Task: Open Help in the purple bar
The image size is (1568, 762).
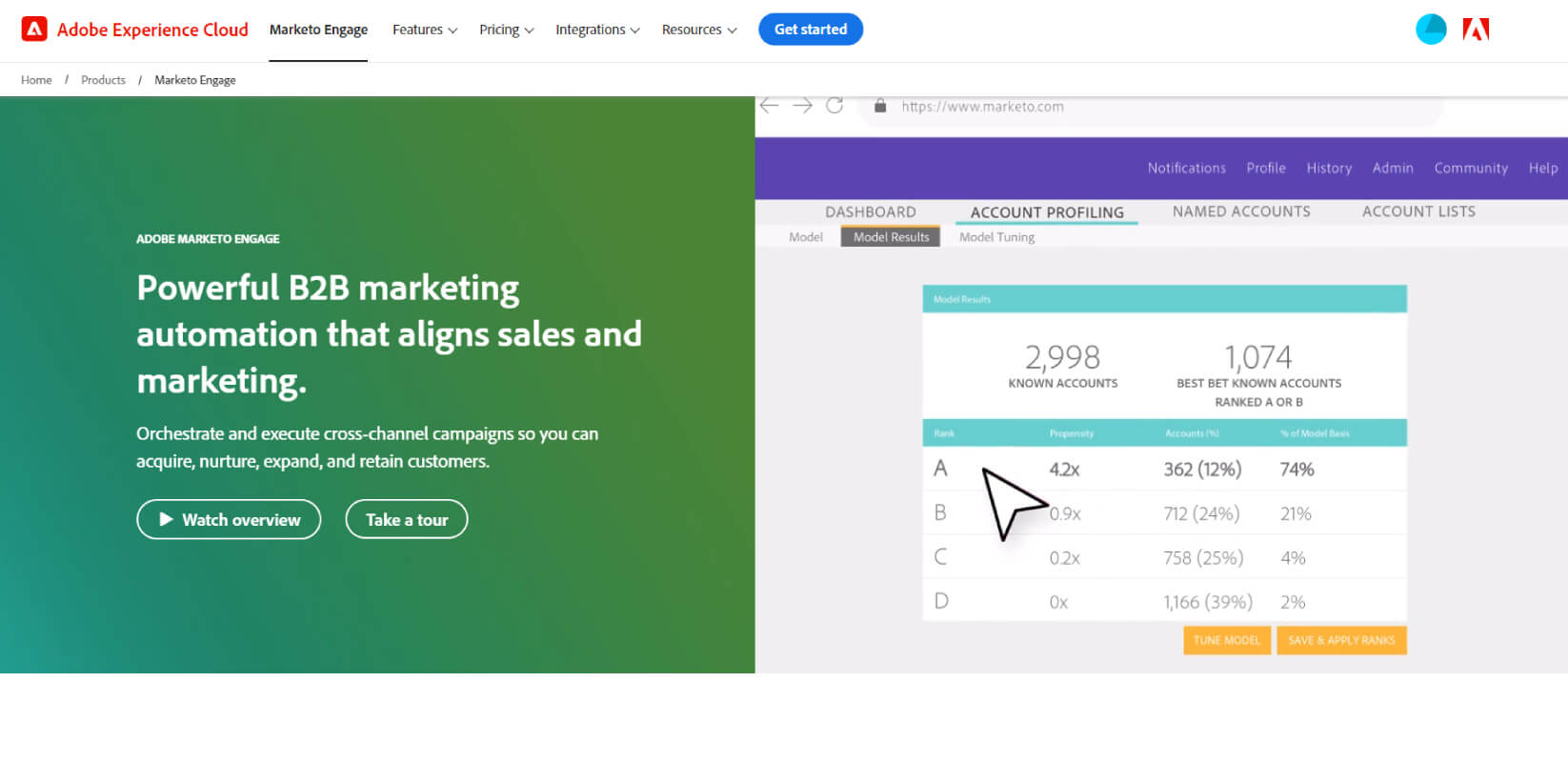Action: pyautogui.click(x=1543, y=168)
